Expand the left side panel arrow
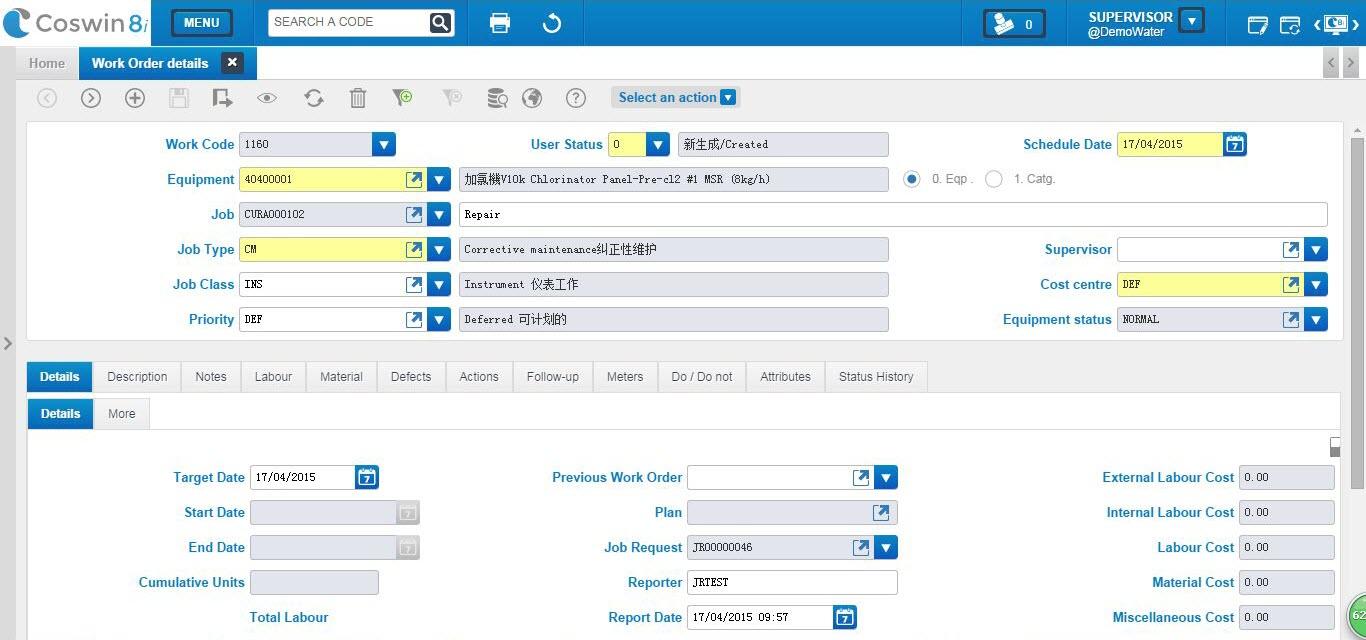 (x=7, y=343)
